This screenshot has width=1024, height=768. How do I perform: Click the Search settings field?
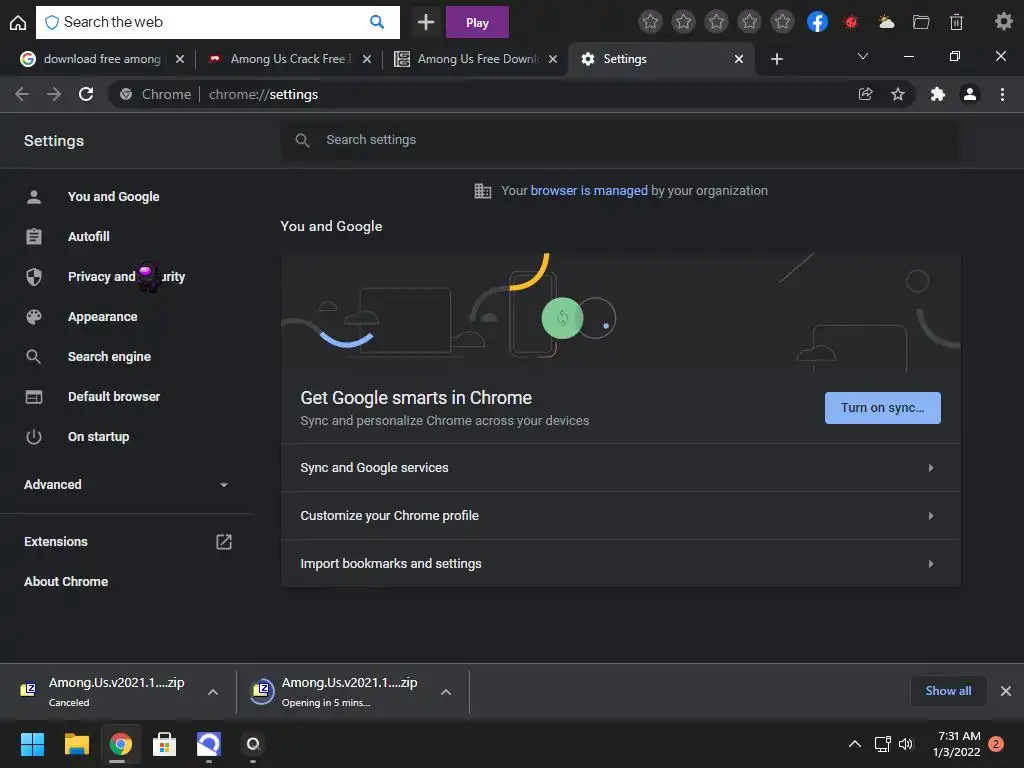tap(620, 140)
